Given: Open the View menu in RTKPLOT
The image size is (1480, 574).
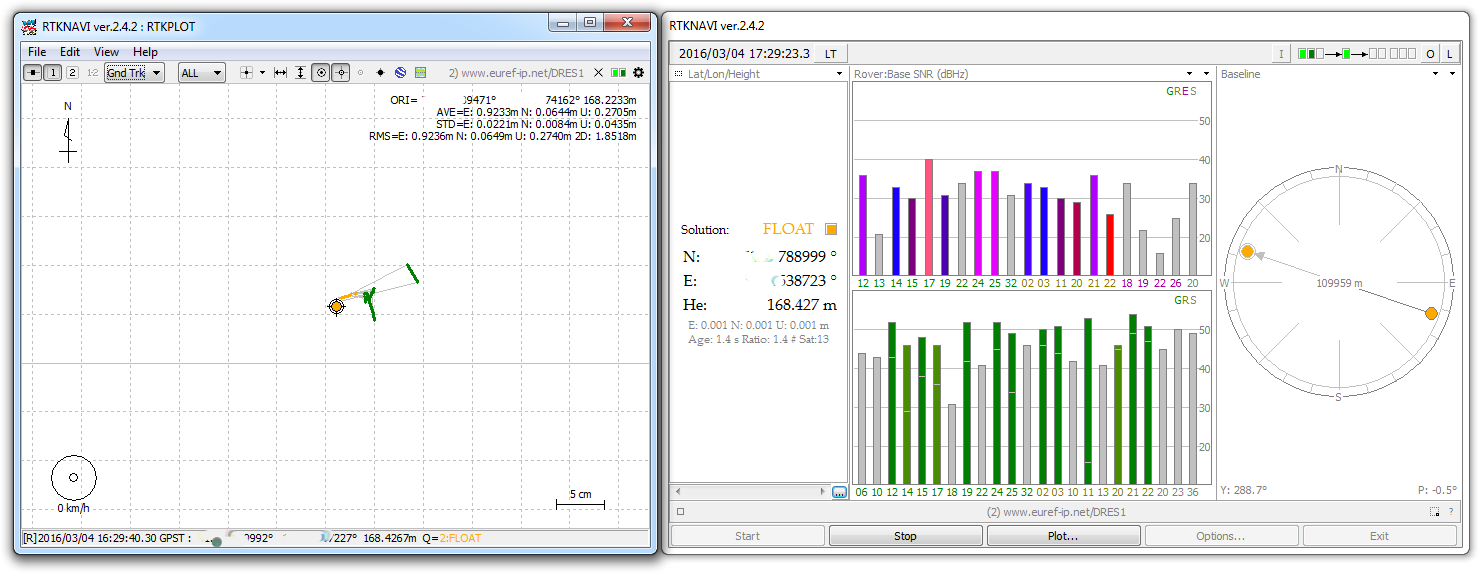Looking at the screenshot, I should pos(106,52).
